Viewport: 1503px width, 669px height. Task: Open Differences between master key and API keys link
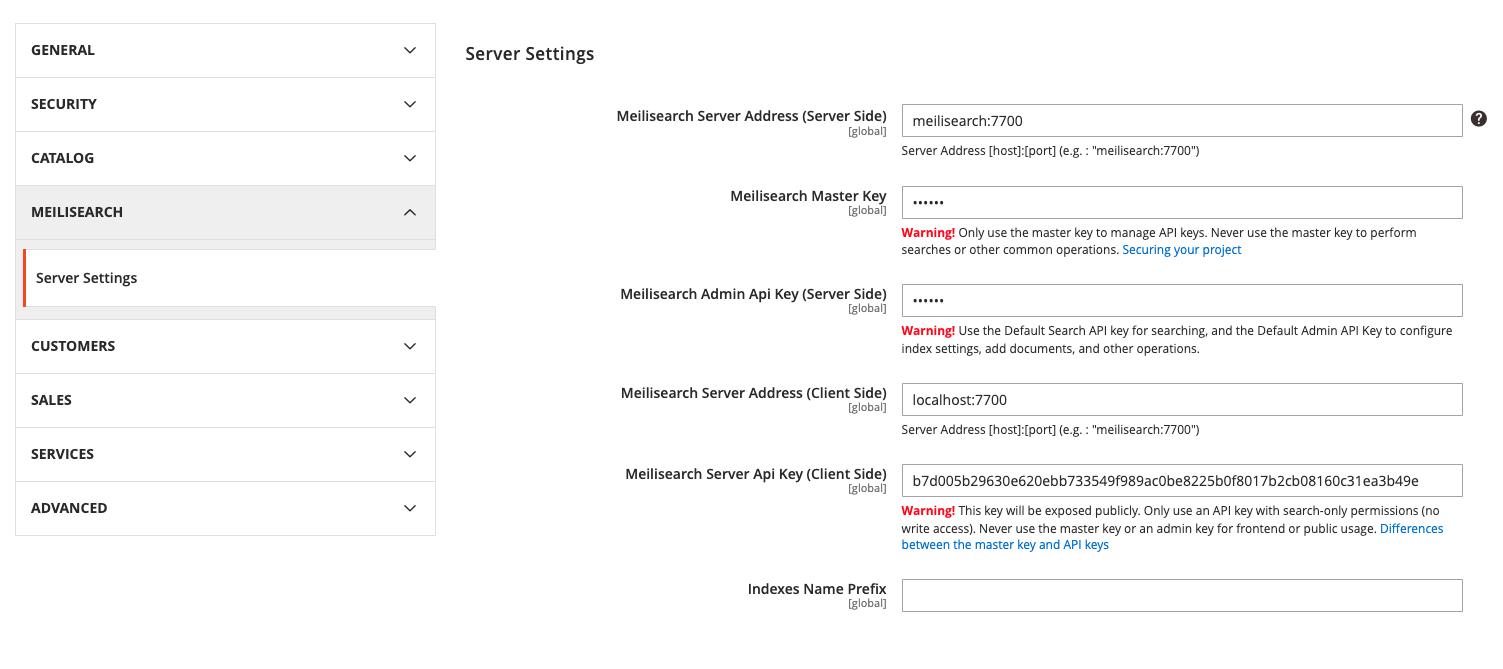pos(1172,537)
